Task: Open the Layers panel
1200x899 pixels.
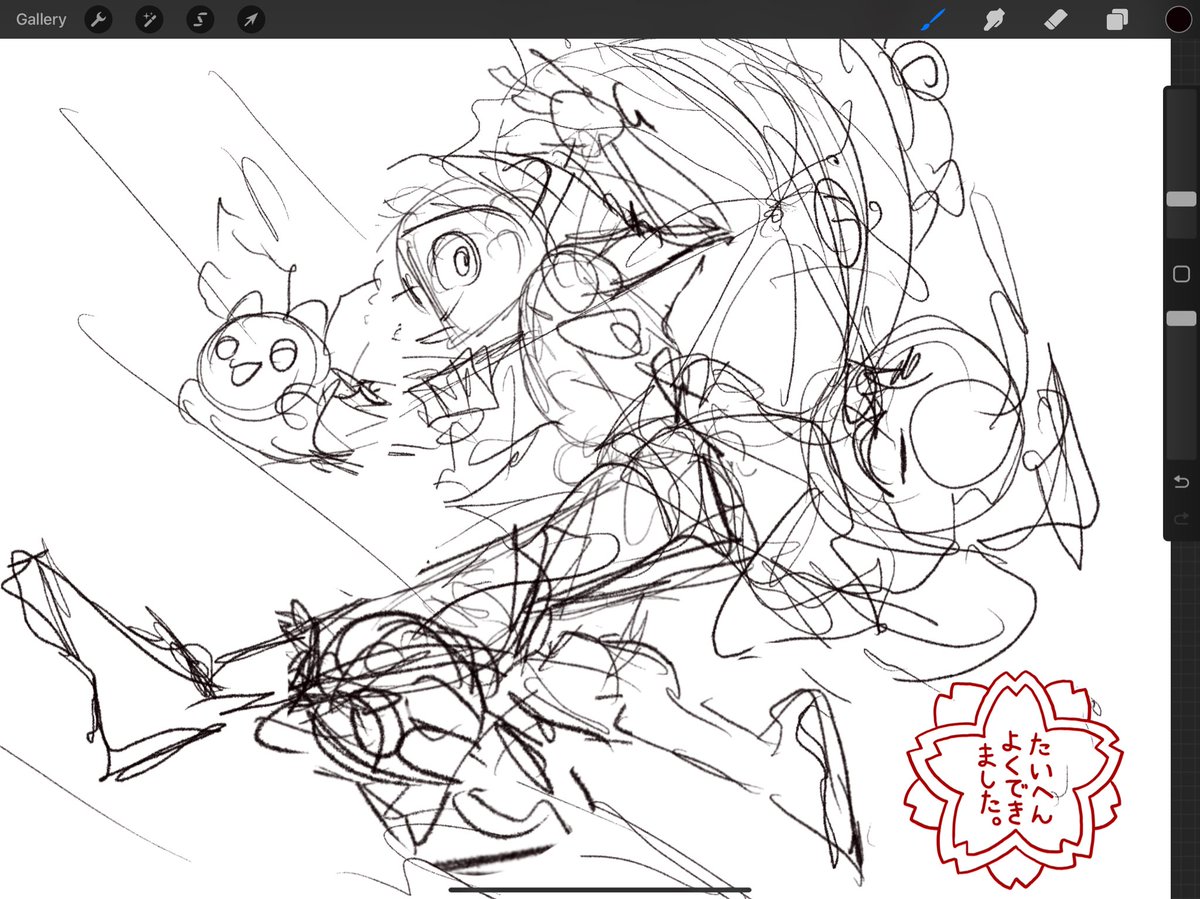Action: (x=1118, y=19)
